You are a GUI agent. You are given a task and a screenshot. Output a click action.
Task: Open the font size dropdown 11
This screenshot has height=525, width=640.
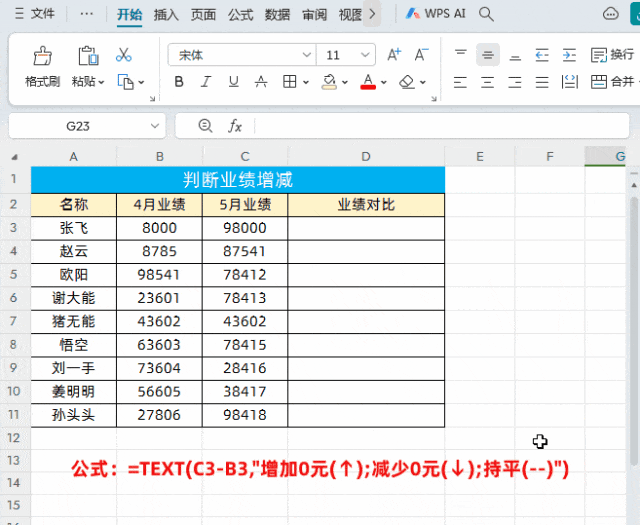(365, 55)
